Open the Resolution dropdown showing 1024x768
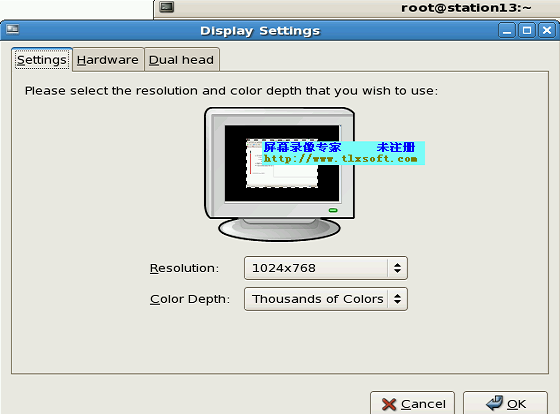The image size is (560, 414). click(326, 268)
